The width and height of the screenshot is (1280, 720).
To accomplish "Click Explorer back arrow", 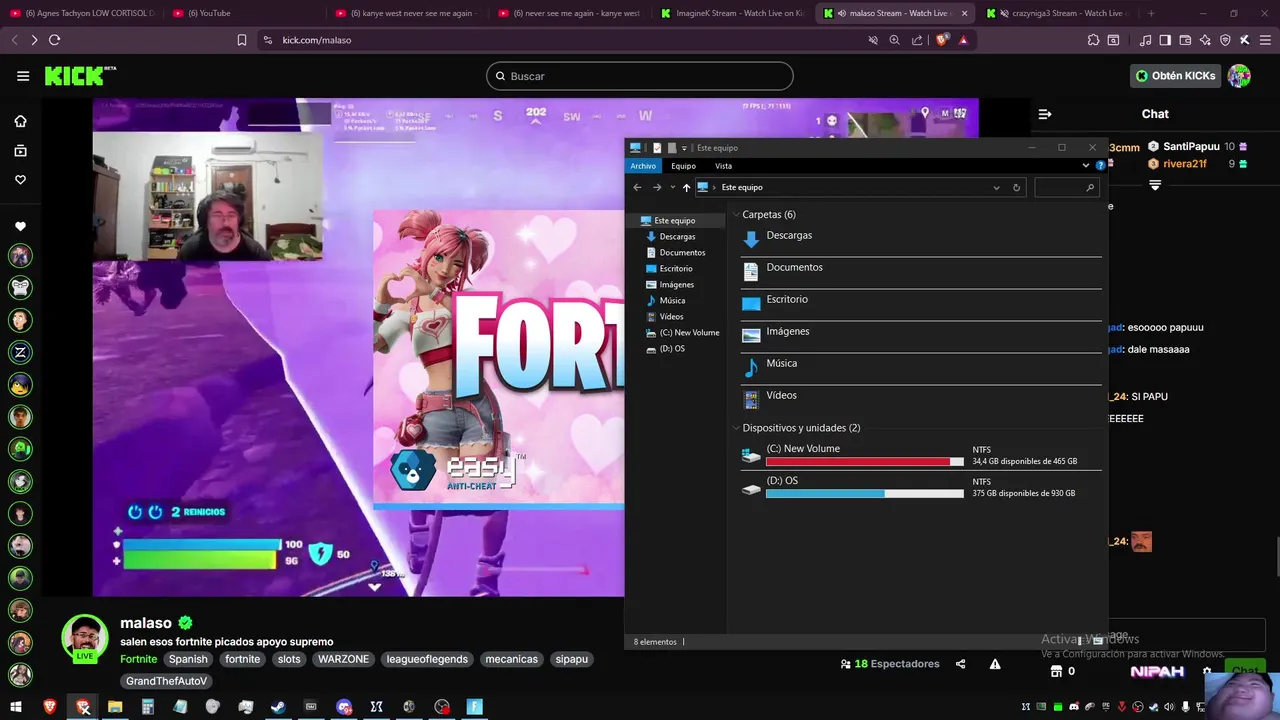I will tap(638, 187).
